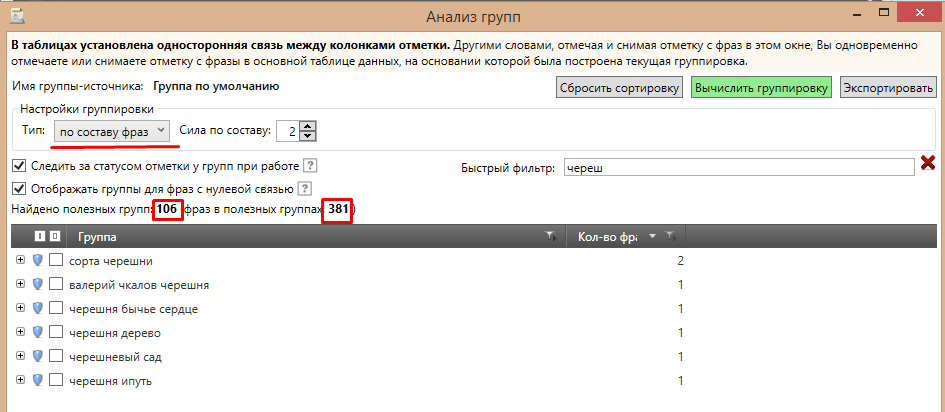The height and width of the screenshot is (412, 945).
Task: Click the Сбросить сортировку button
Action: click(x=619, y=87)
